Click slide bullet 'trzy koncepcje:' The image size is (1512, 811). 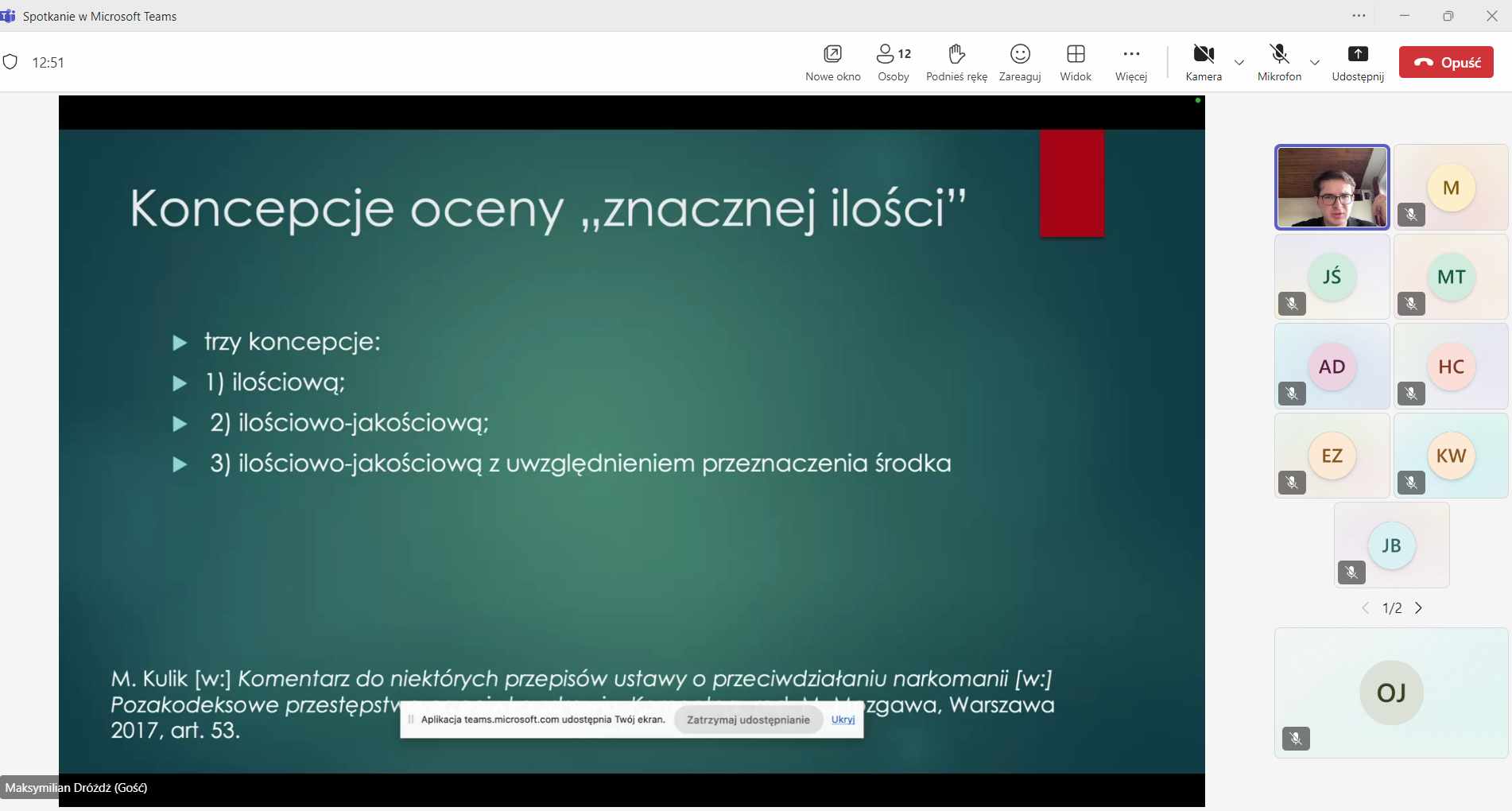(293, 342)
